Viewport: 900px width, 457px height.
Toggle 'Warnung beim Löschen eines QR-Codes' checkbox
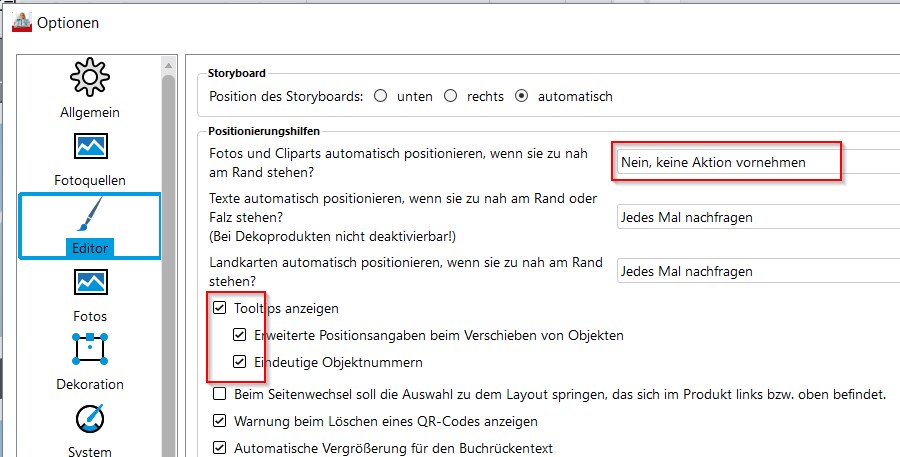[220, 422]
